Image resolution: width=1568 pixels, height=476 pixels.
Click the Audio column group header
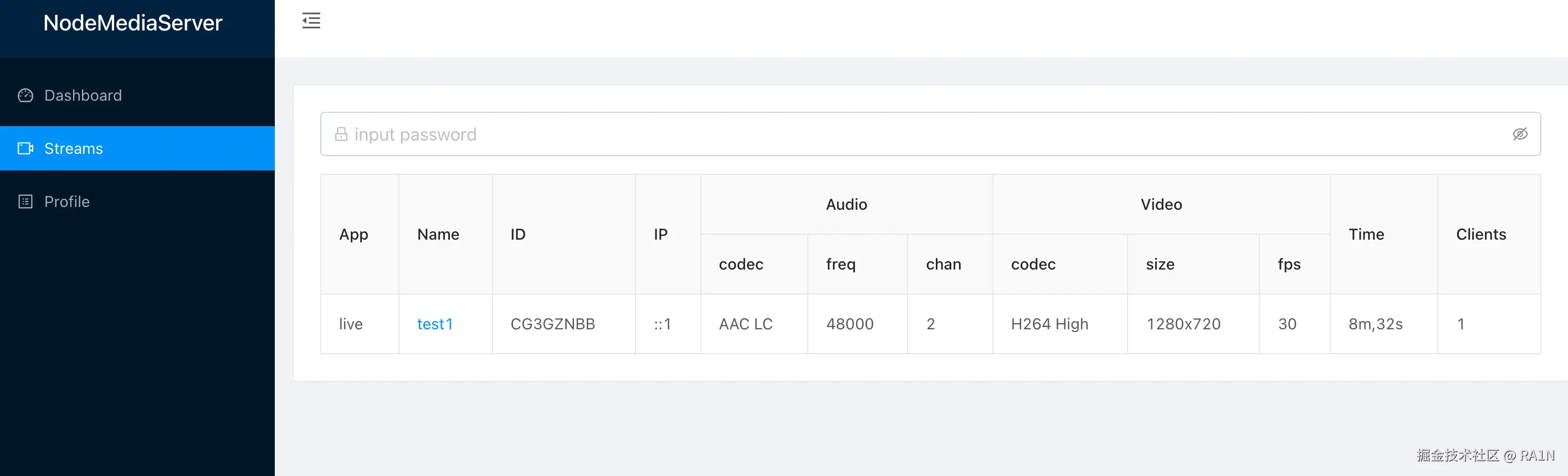(x=846, y=204)
